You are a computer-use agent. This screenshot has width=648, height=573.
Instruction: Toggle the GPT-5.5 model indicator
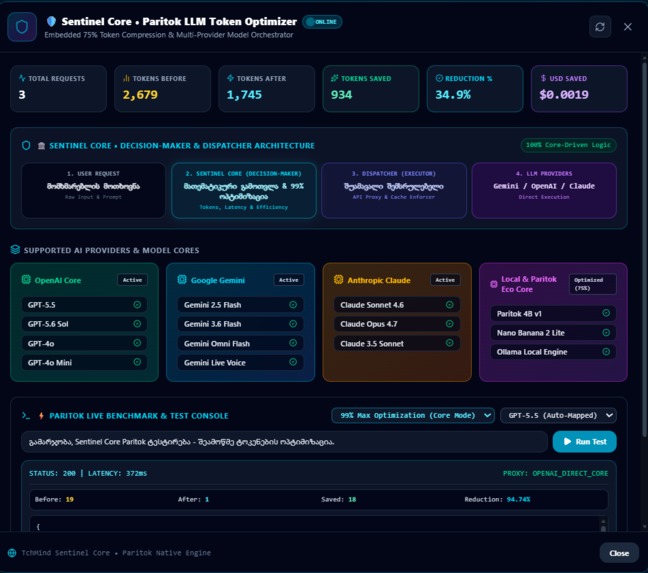(x=137, y=304)
